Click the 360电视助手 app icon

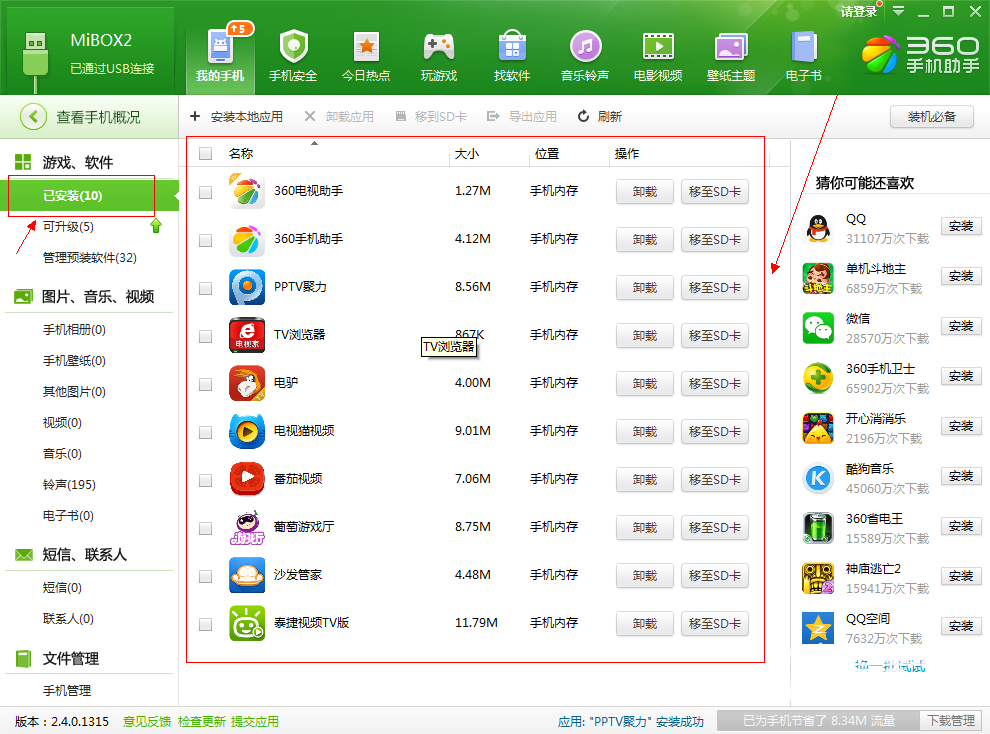(x=247, y=191)
